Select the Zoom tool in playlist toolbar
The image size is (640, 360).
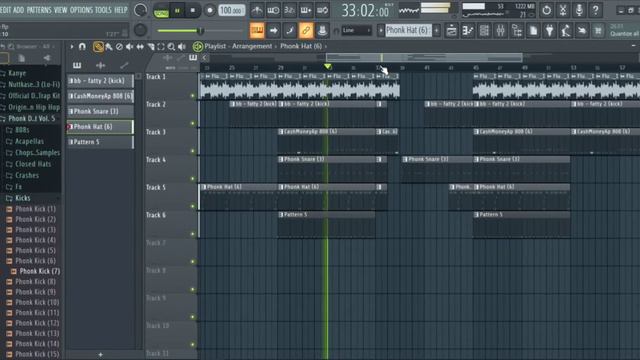click(x=171, y=47)
